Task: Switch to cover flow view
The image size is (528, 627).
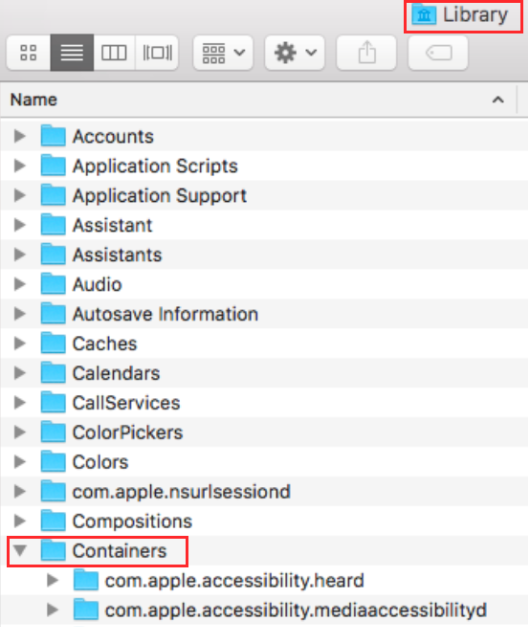Action: 157,52
